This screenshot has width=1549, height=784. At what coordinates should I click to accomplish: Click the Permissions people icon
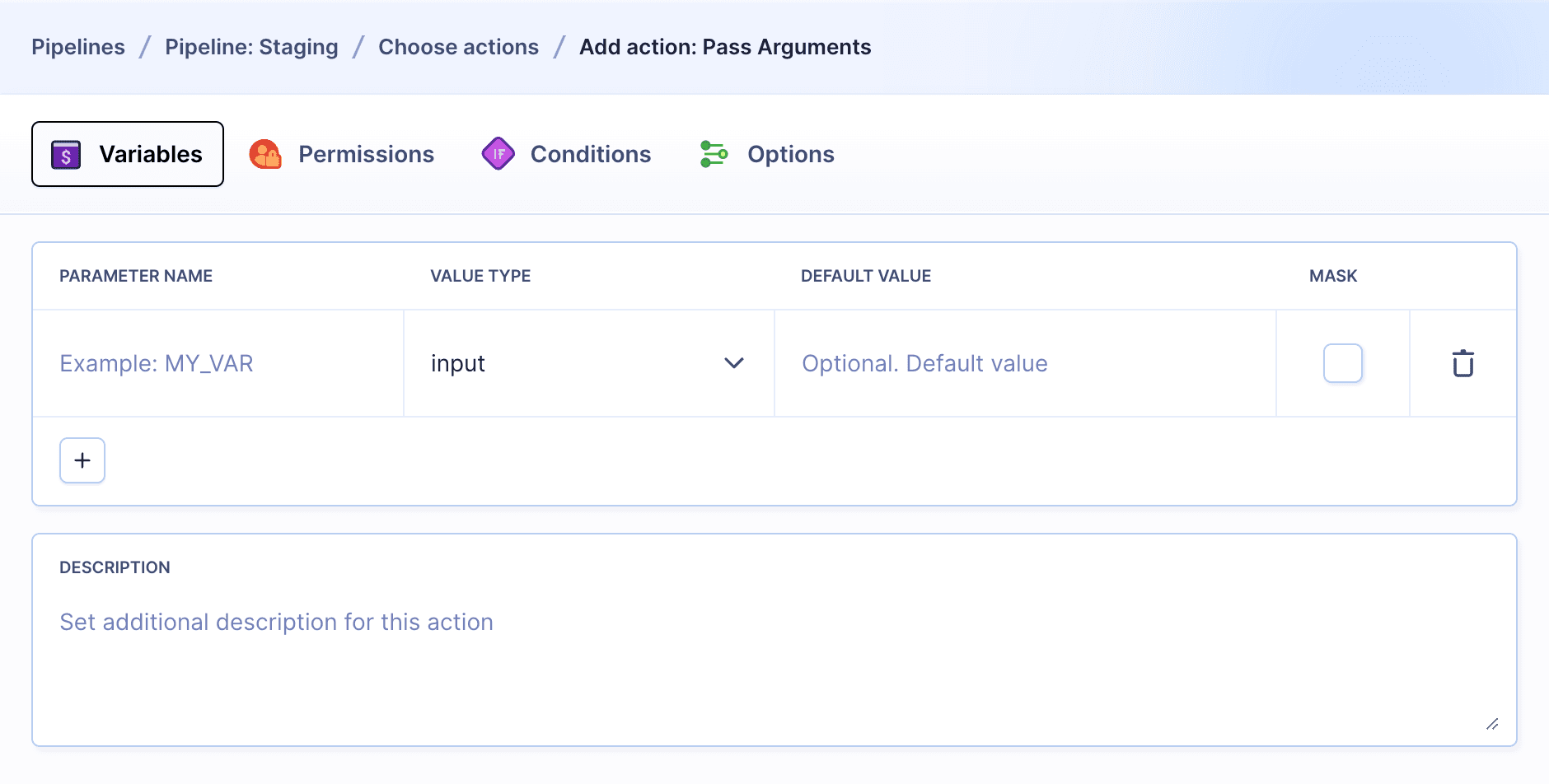point(264,153)
